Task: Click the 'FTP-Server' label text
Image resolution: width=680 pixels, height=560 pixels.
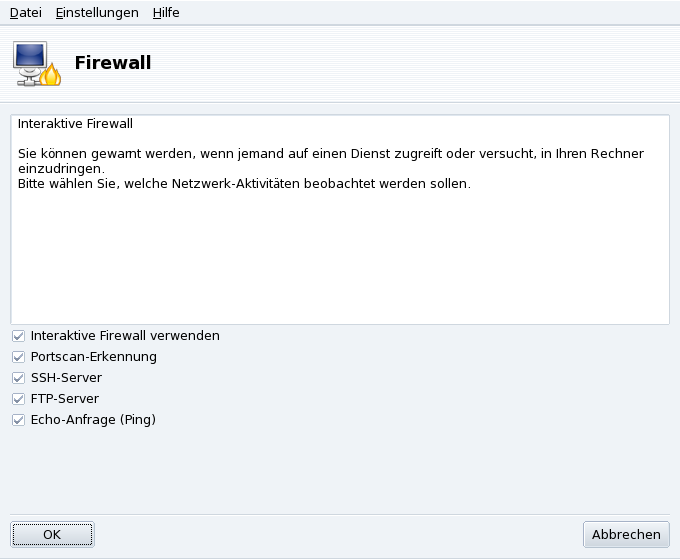Action: pos(65,399)
